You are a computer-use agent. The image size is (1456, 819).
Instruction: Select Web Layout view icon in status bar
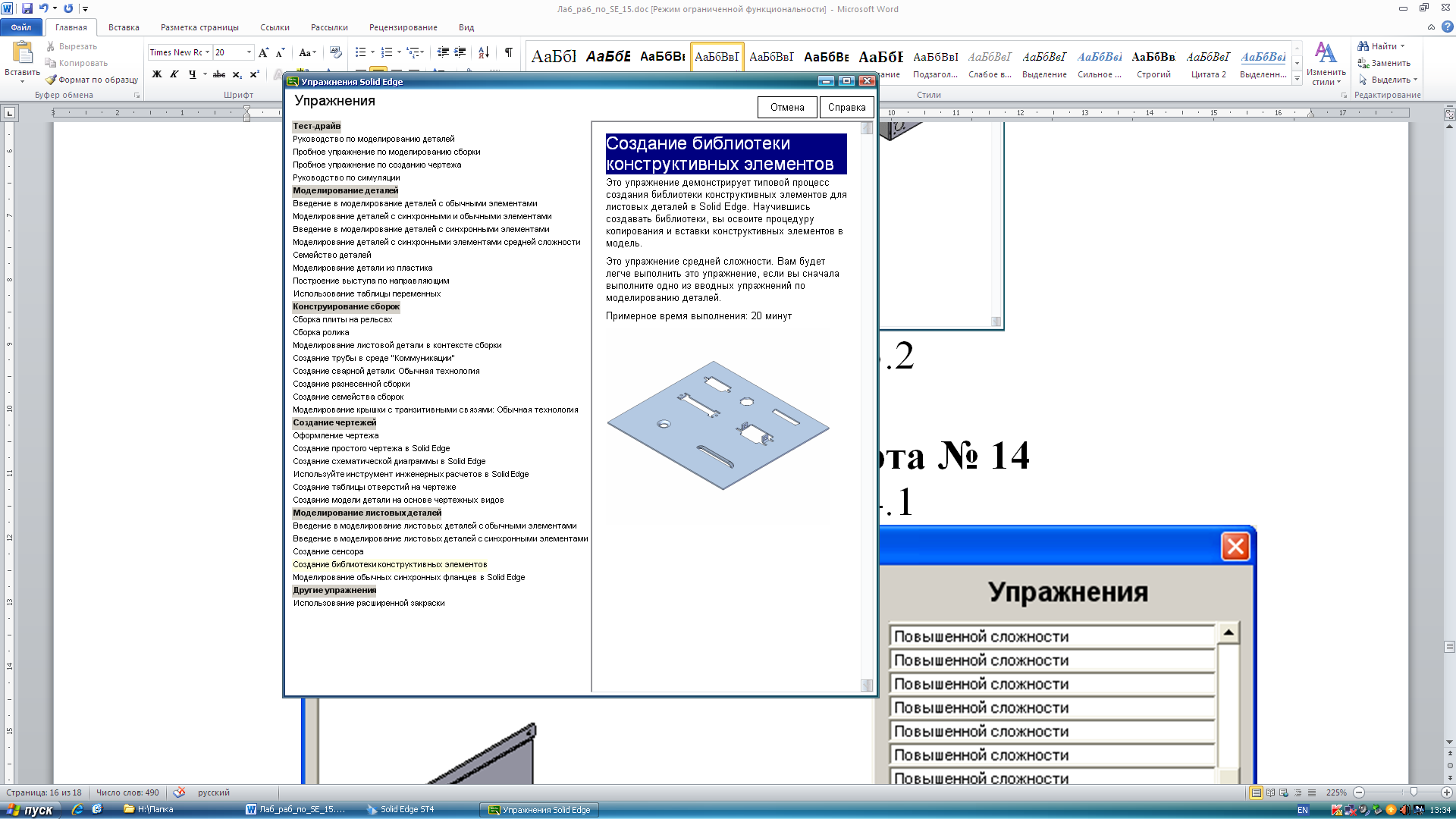(x=1284, y=792)
